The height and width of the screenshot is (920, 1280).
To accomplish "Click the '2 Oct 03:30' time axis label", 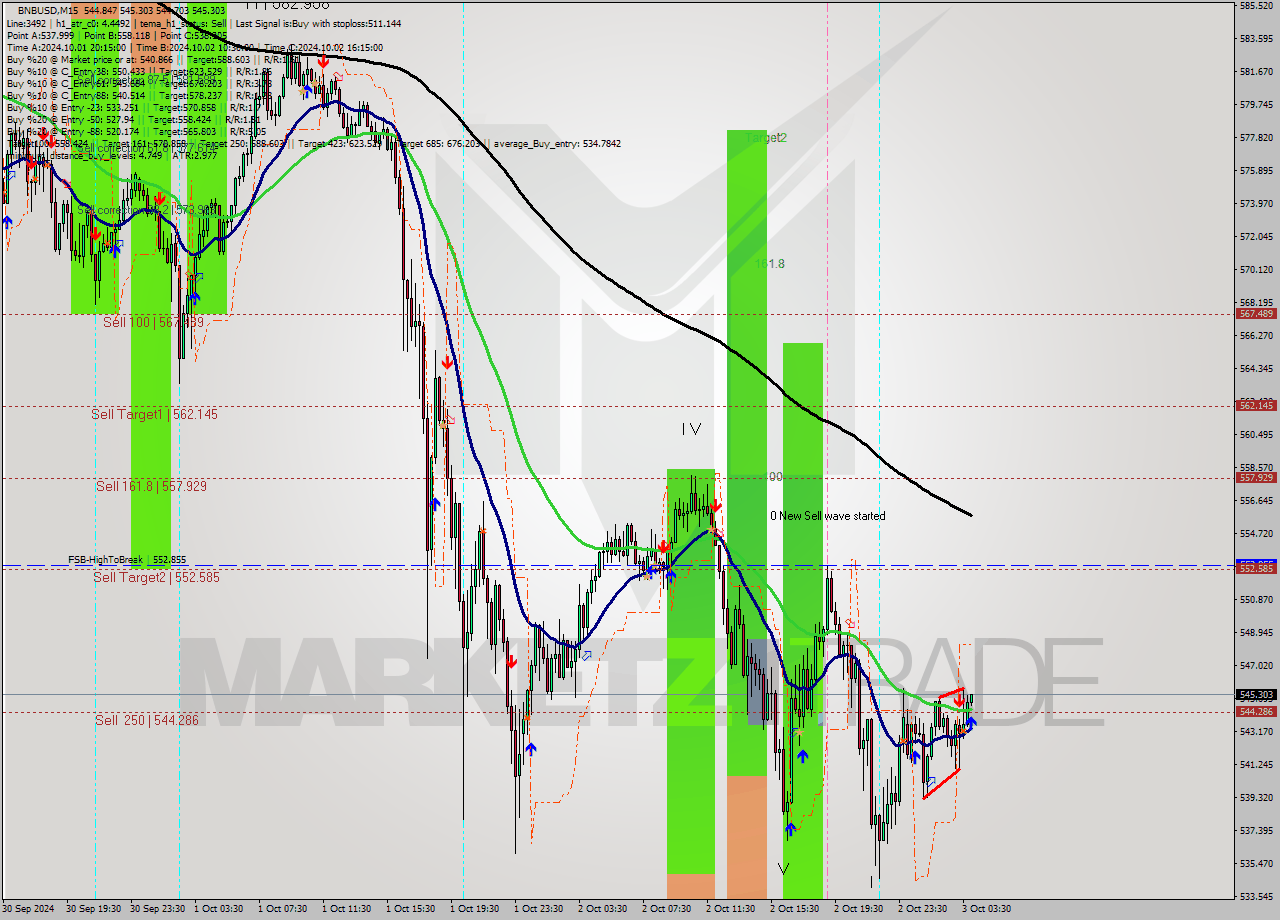I will 602,909.
